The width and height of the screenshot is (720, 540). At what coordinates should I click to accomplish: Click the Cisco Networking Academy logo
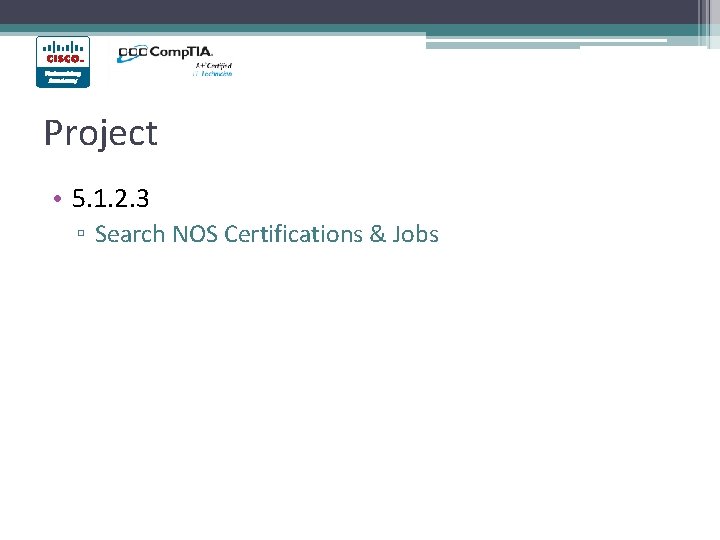coord(63,62)
